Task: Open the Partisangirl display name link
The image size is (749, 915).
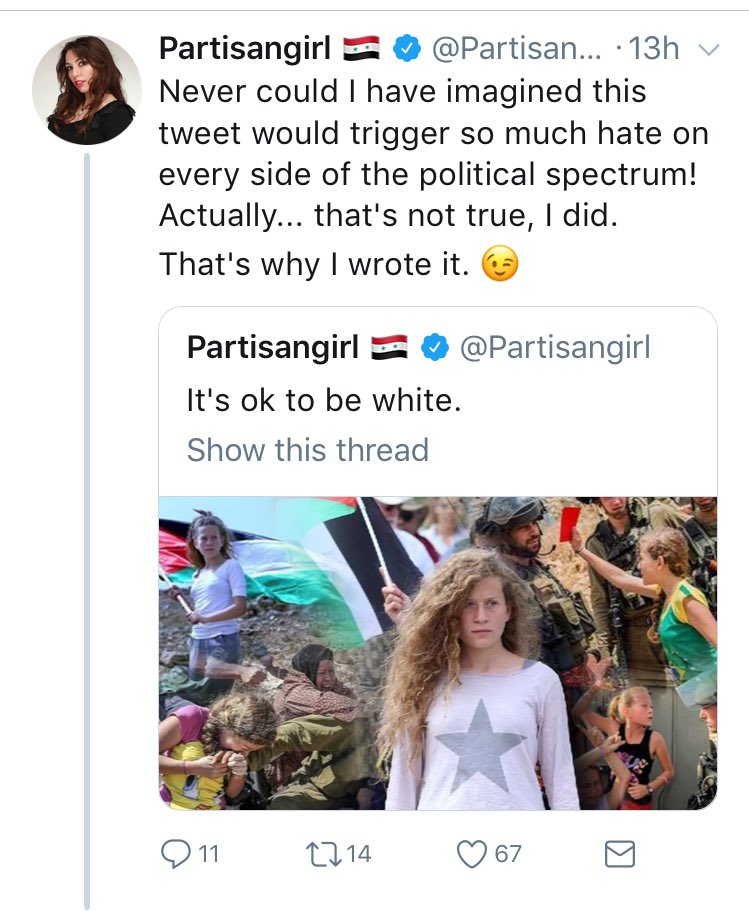Action: pyautogui.click(x=244, y=48)
